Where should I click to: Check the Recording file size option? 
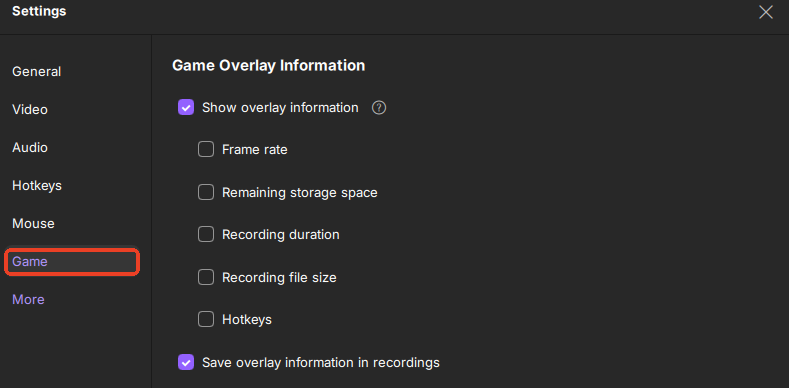coord(206,277)
